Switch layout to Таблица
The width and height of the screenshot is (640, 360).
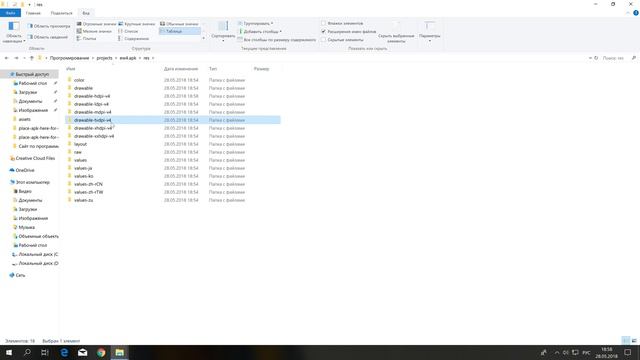click(180, 31)
